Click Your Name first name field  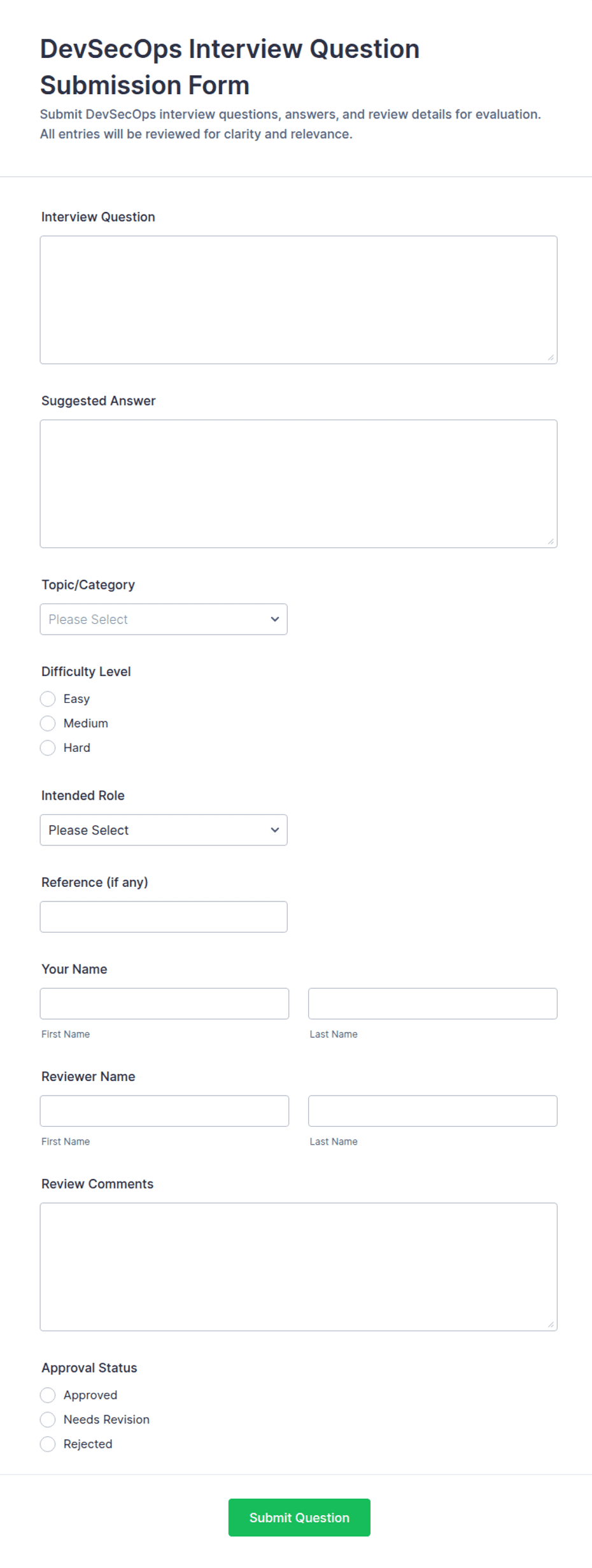(x=164, y=1004)
